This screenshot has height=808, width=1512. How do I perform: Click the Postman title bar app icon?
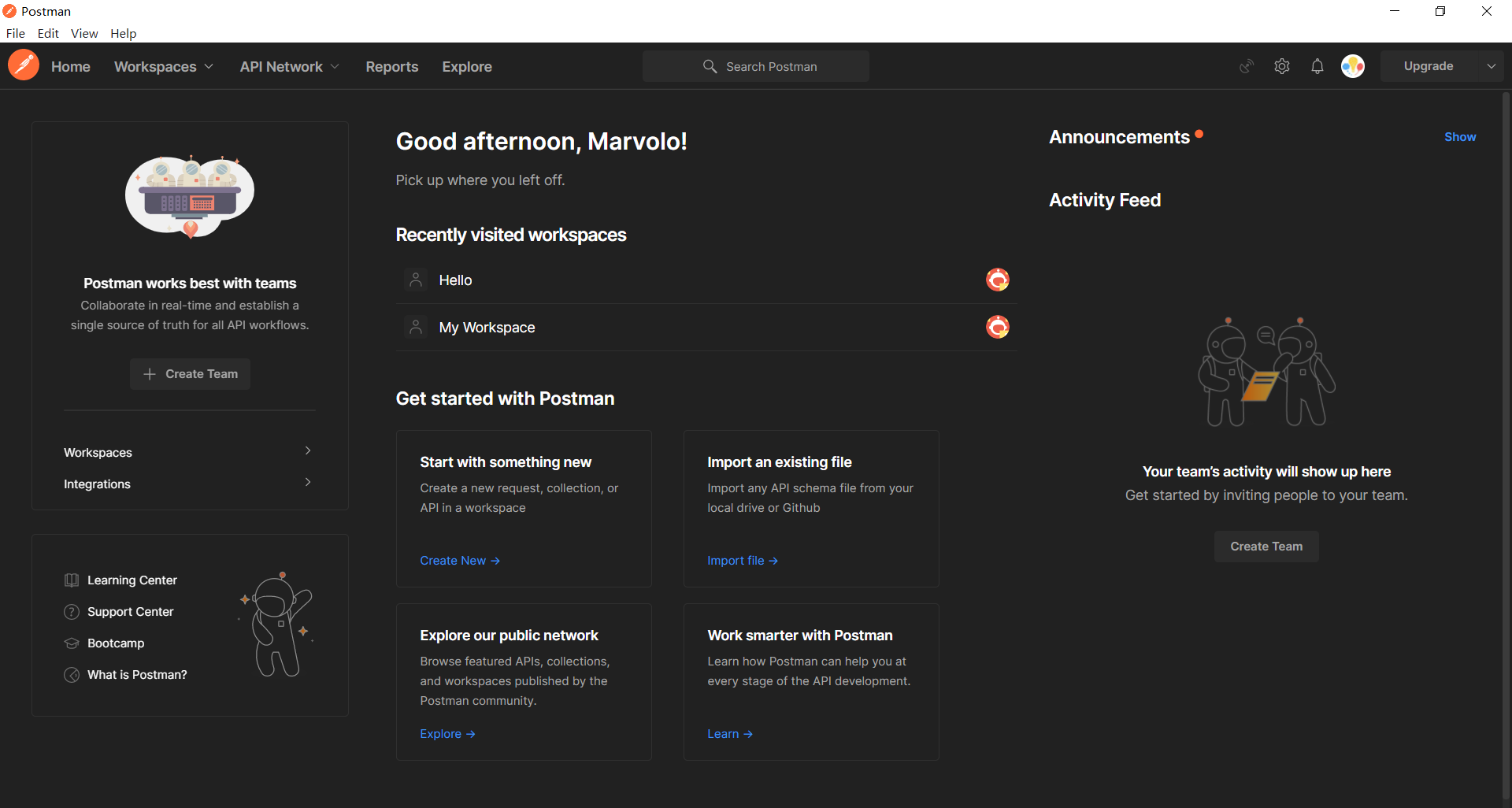pyautogui.click(x=9, y=11)
